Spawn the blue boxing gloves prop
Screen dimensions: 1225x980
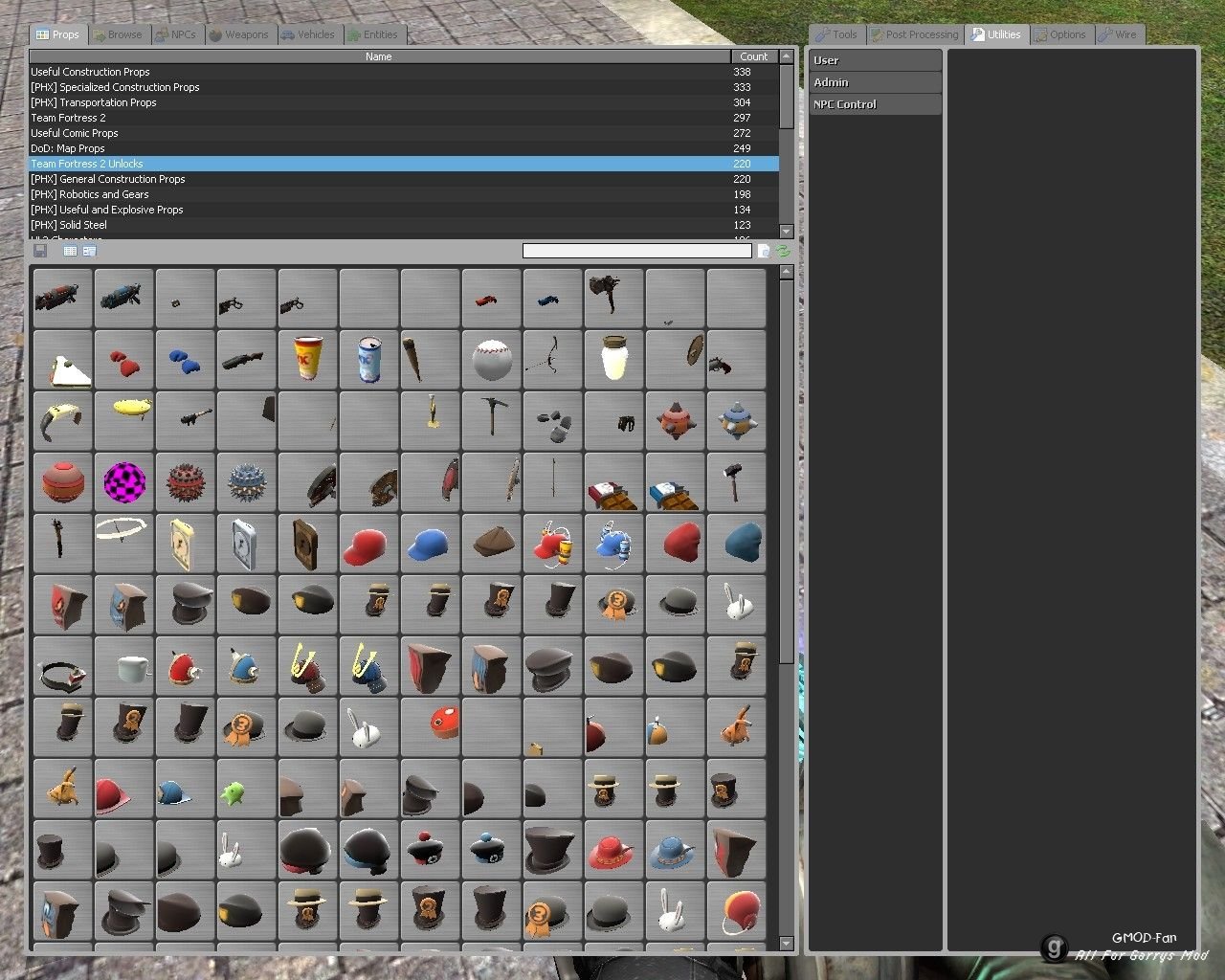[x=185, y=360]
